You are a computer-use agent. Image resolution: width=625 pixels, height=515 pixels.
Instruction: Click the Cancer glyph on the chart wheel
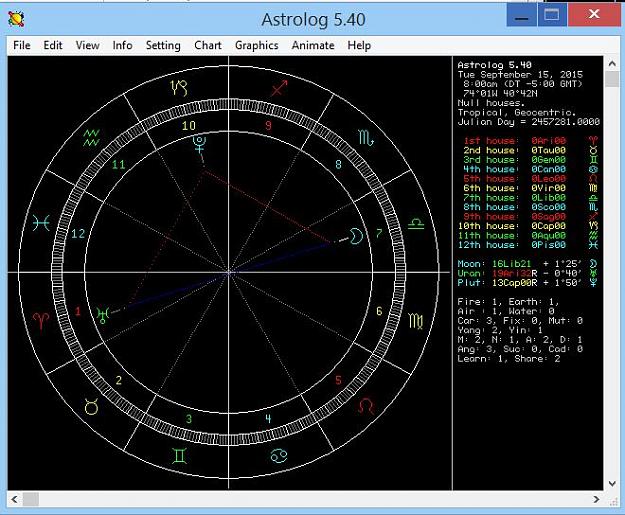coord(279,456)
